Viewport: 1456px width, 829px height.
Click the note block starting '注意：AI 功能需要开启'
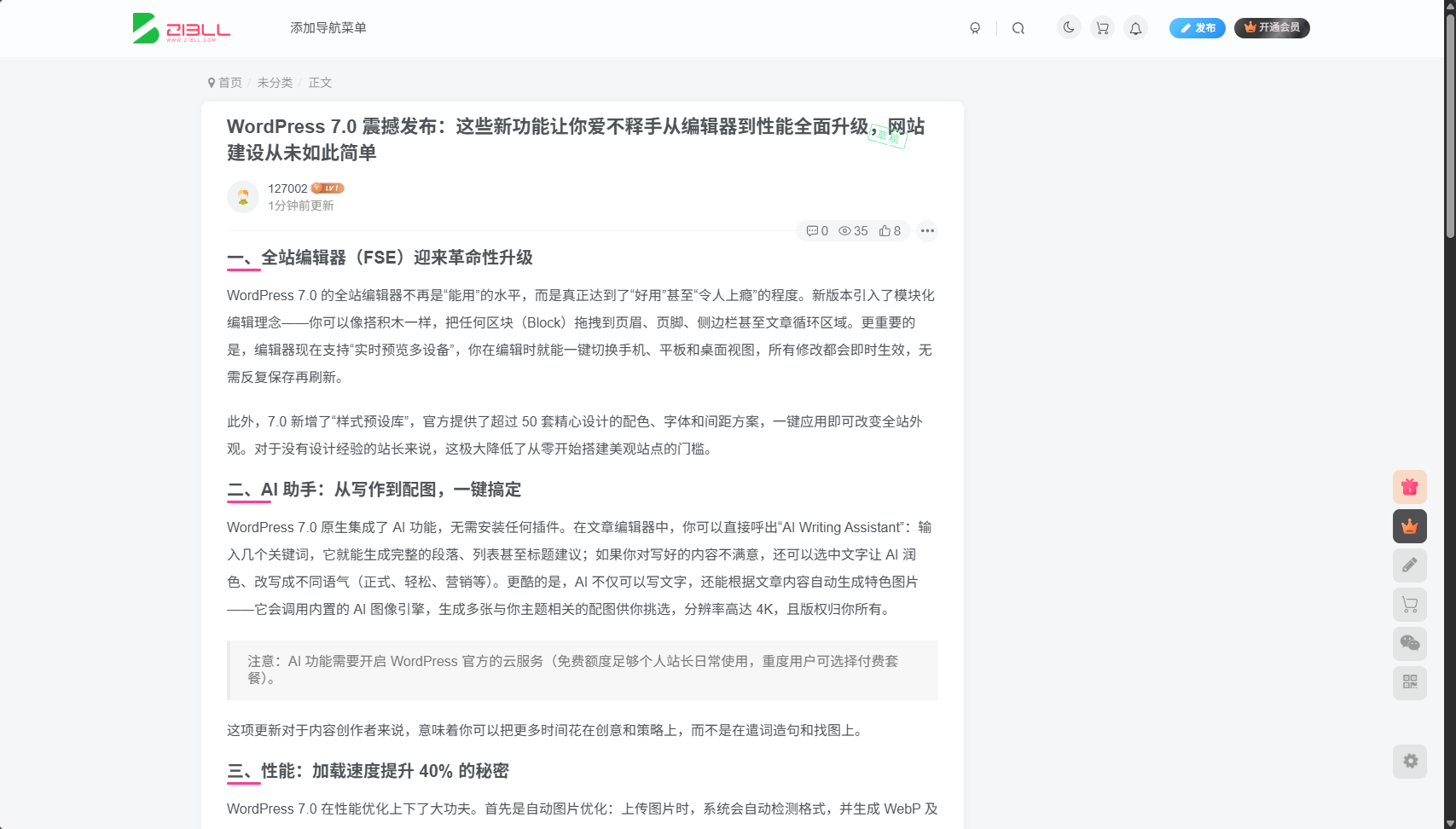pyautogui.click(x=583, y=670)
